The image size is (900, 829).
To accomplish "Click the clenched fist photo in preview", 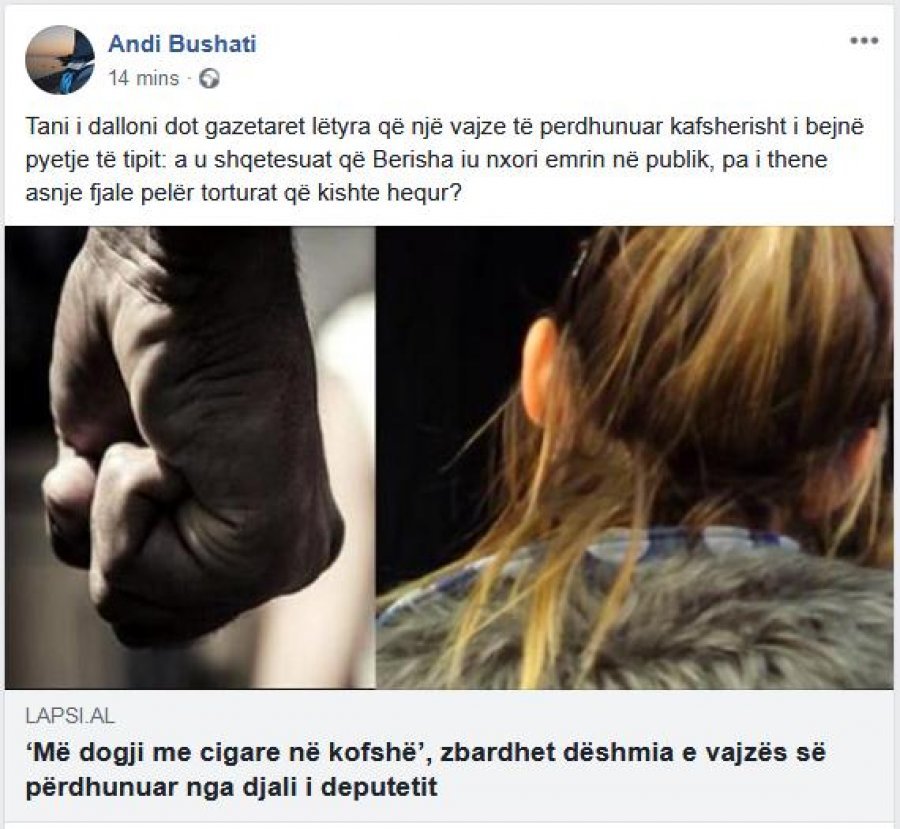I will coord(190,458).
